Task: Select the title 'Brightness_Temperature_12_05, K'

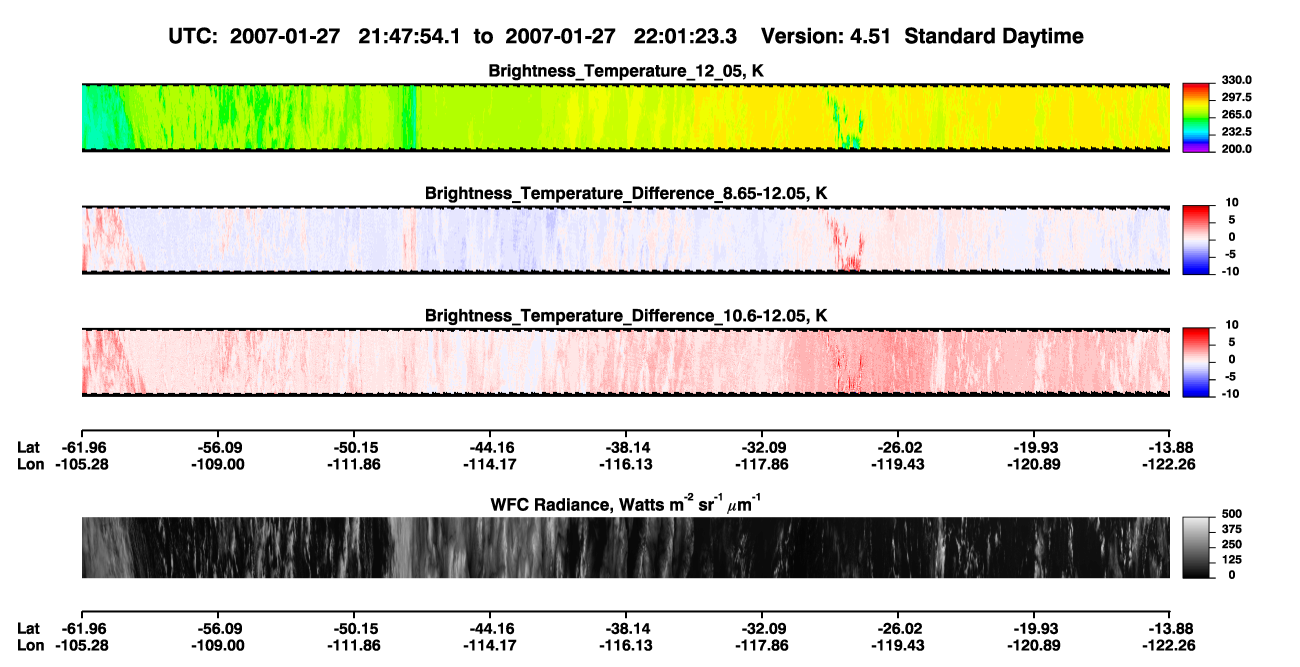Action: [626, 71]
